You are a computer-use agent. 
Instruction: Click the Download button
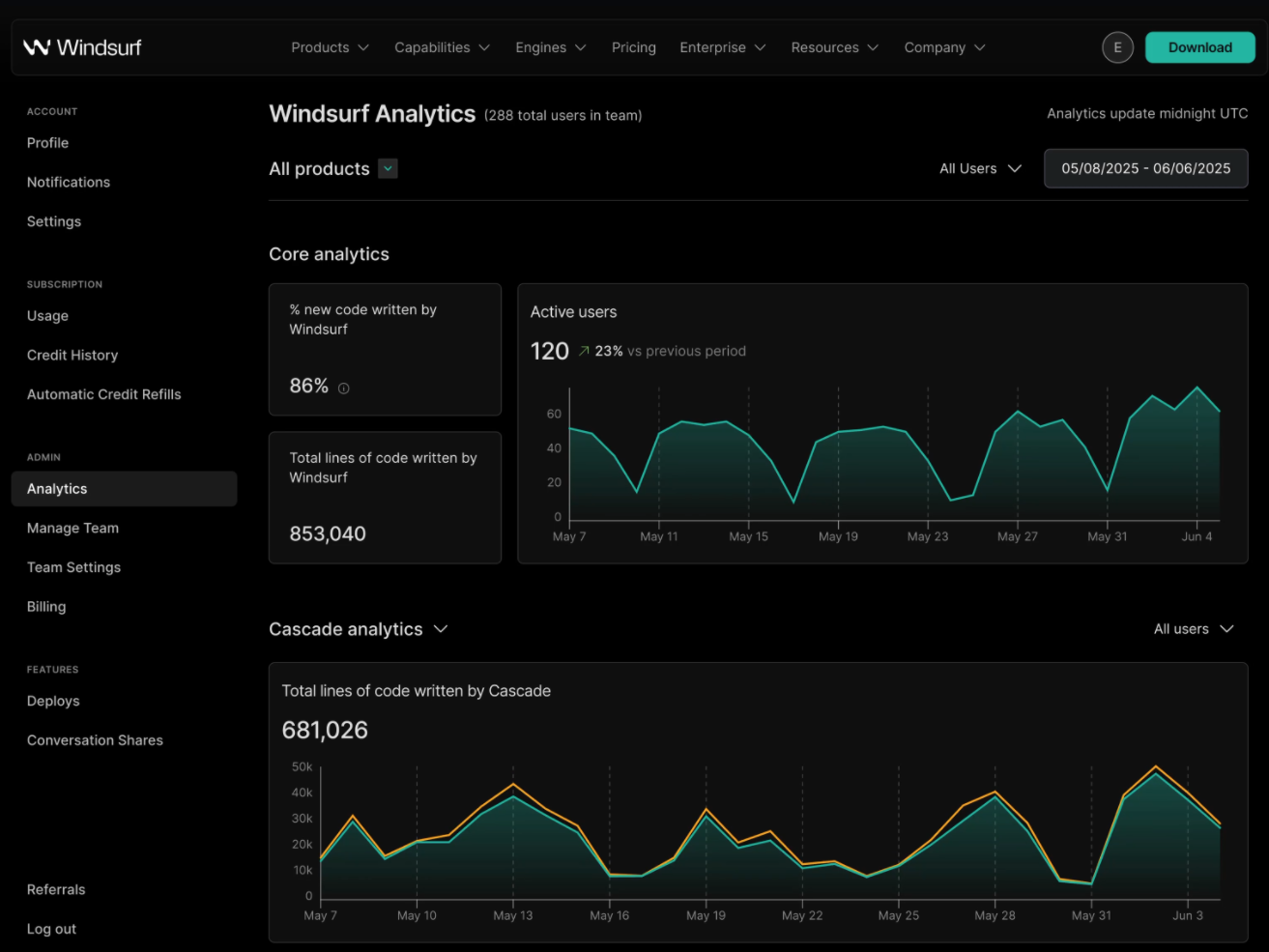1199,47
